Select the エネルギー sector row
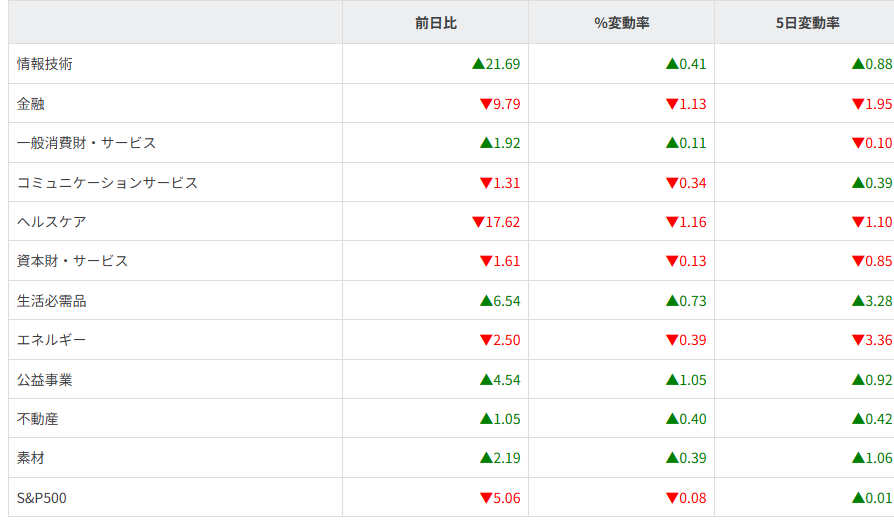Image resolution: width=894 pixels, height=532 pixels. point(52,340)
